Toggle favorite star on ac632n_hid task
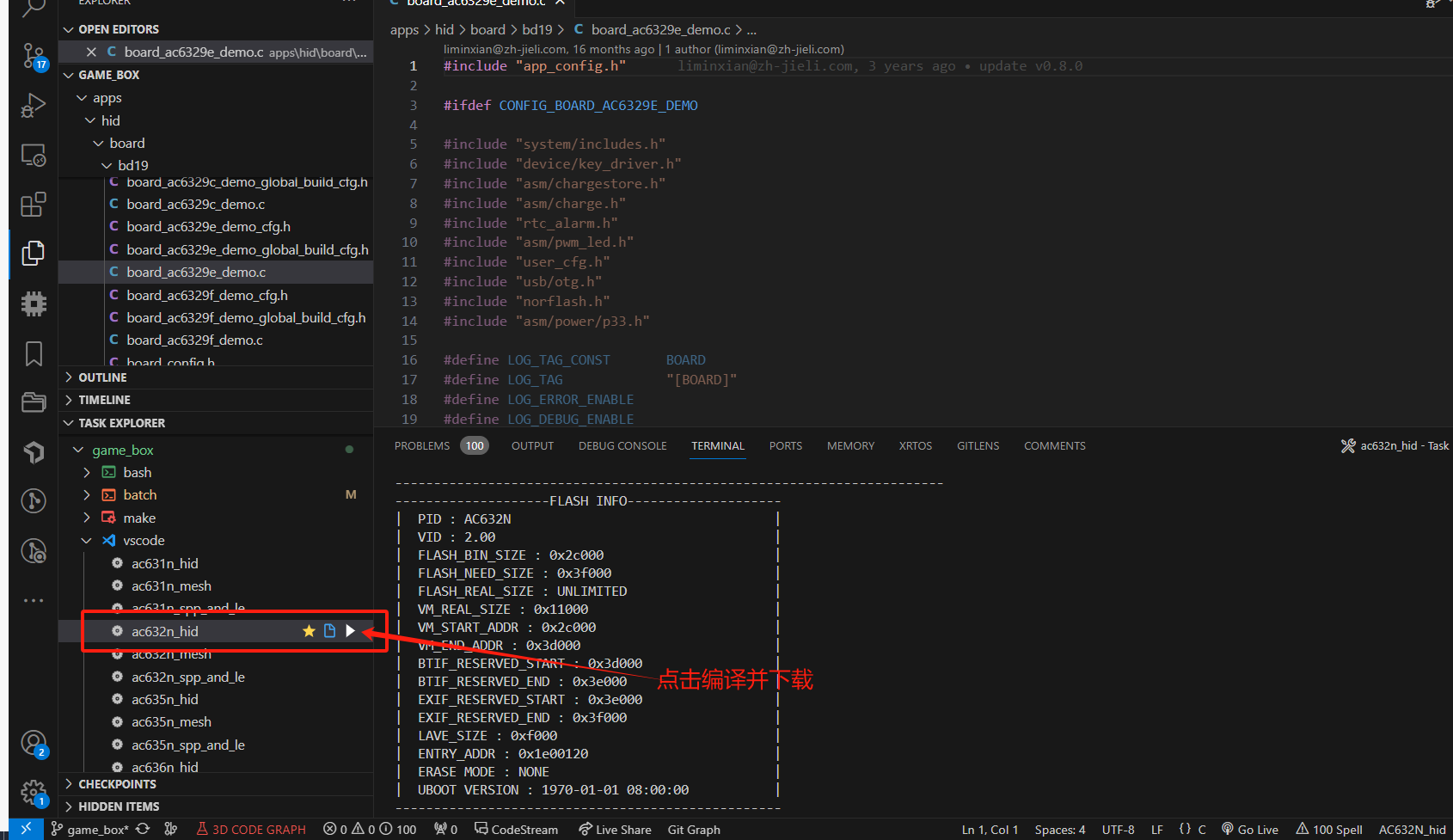 click(309, 631)
